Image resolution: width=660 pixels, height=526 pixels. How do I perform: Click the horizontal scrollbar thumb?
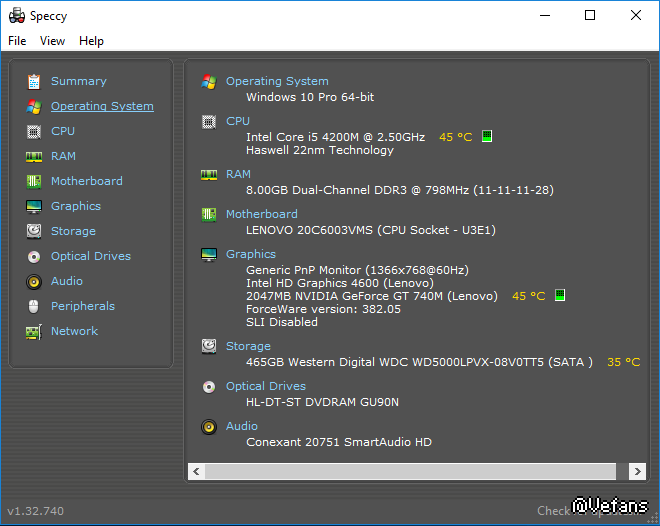pyautogui.click(x=410, y=471)
